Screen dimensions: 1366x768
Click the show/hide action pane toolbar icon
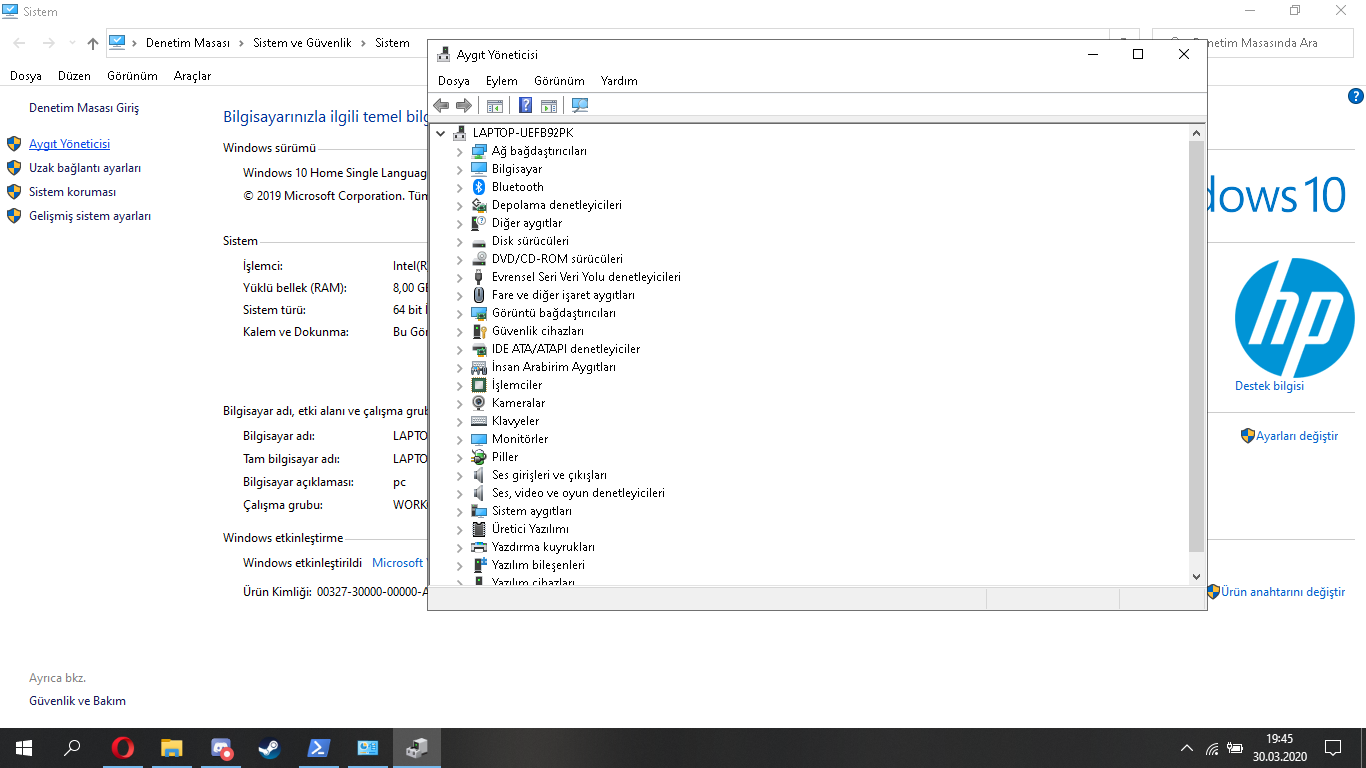(548, 106)
